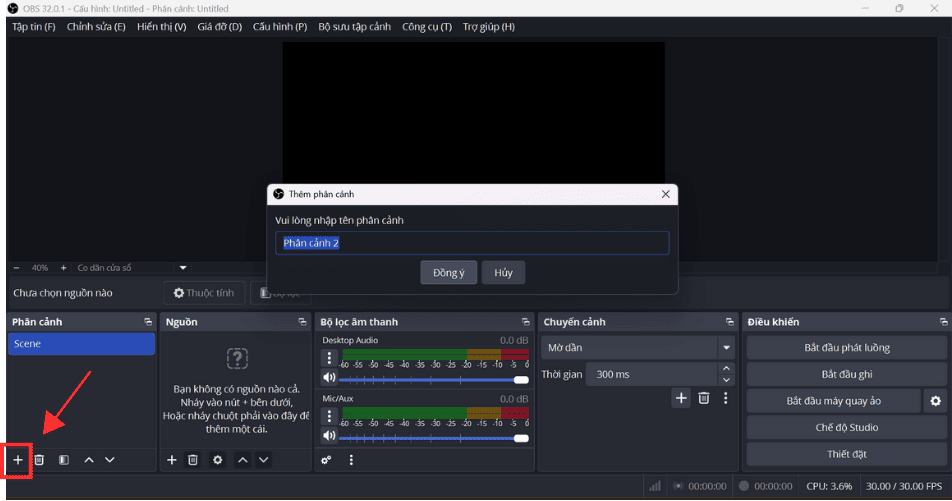Open Công cụ (T) menu

coord(427,27)
